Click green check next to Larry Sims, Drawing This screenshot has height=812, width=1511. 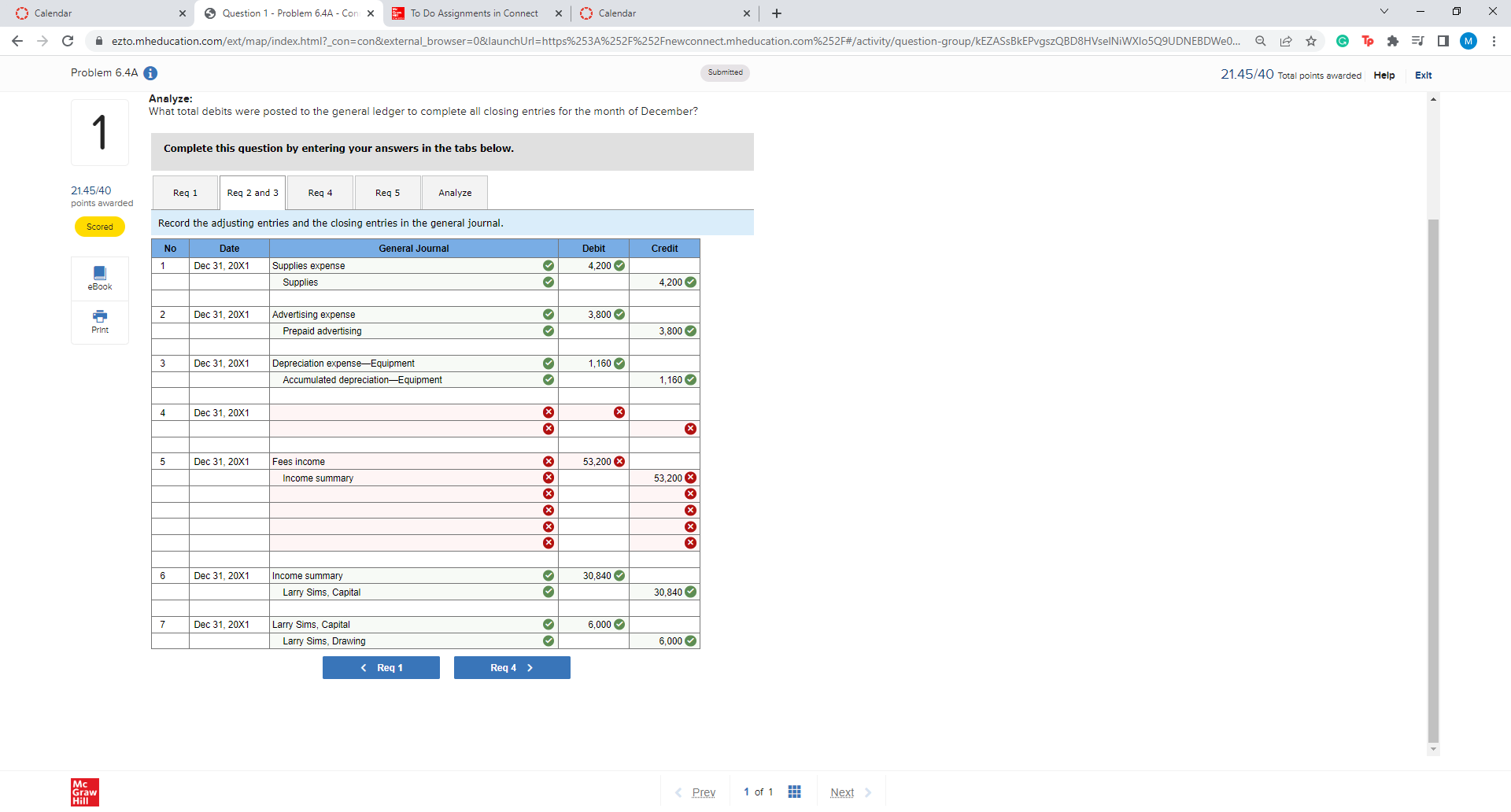tap(549, 641)
